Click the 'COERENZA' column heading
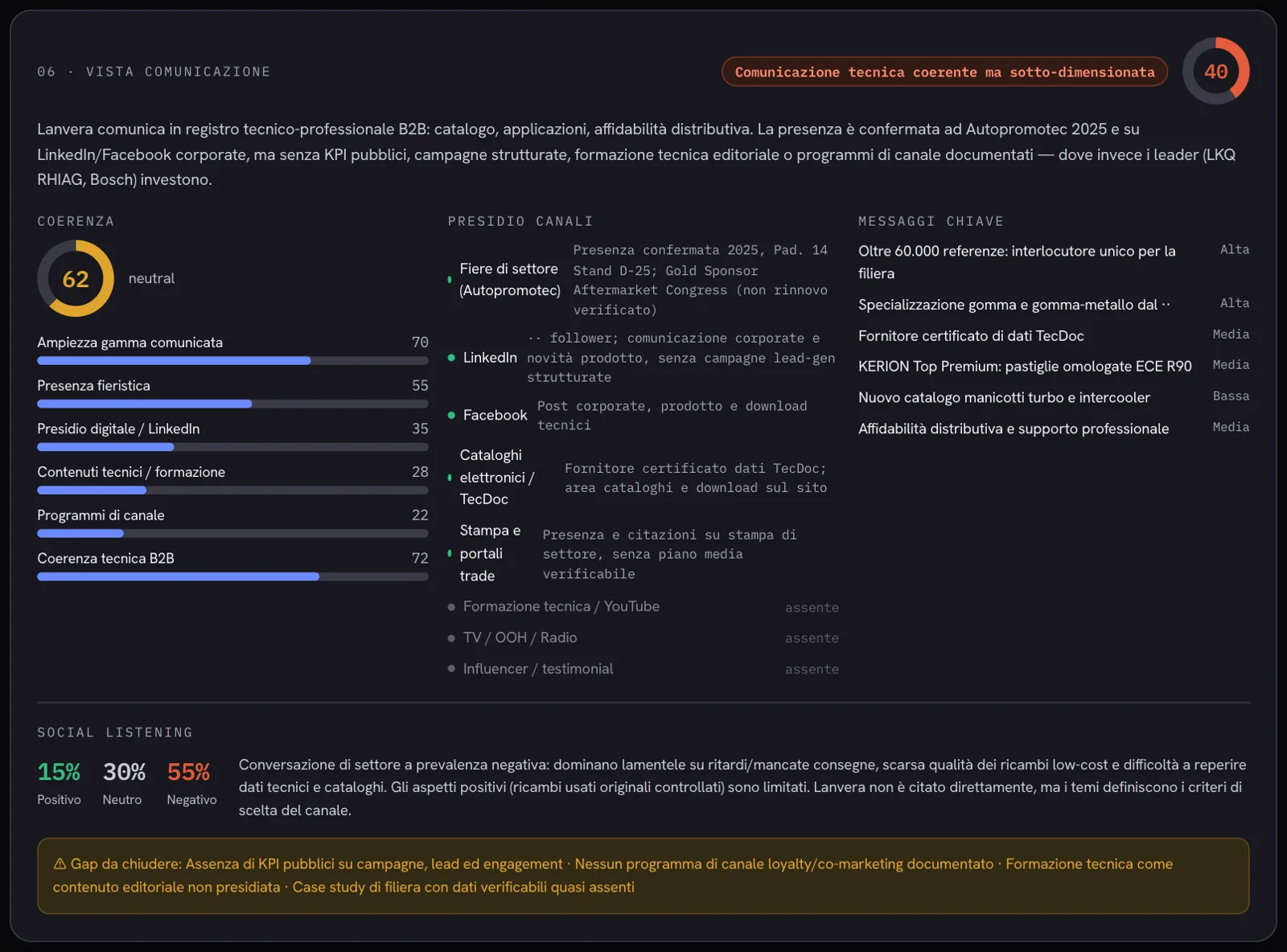This screenshot has height=952, width=1287. click(x=76, y=221)
